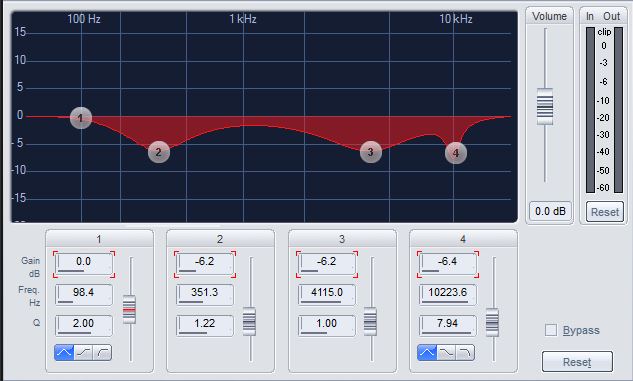
Task: Click the band 2 panel header
Action: point(220,239)
